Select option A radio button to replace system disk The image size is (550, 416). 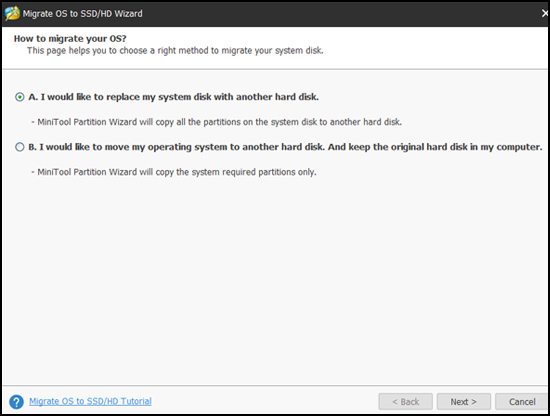[x=20, y=97]
